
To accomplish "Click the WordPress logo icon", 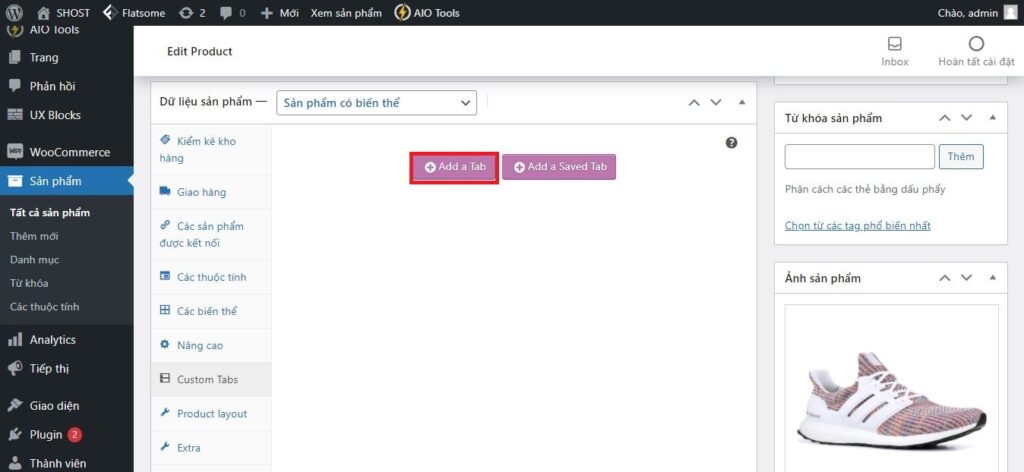I will [14, 13].
